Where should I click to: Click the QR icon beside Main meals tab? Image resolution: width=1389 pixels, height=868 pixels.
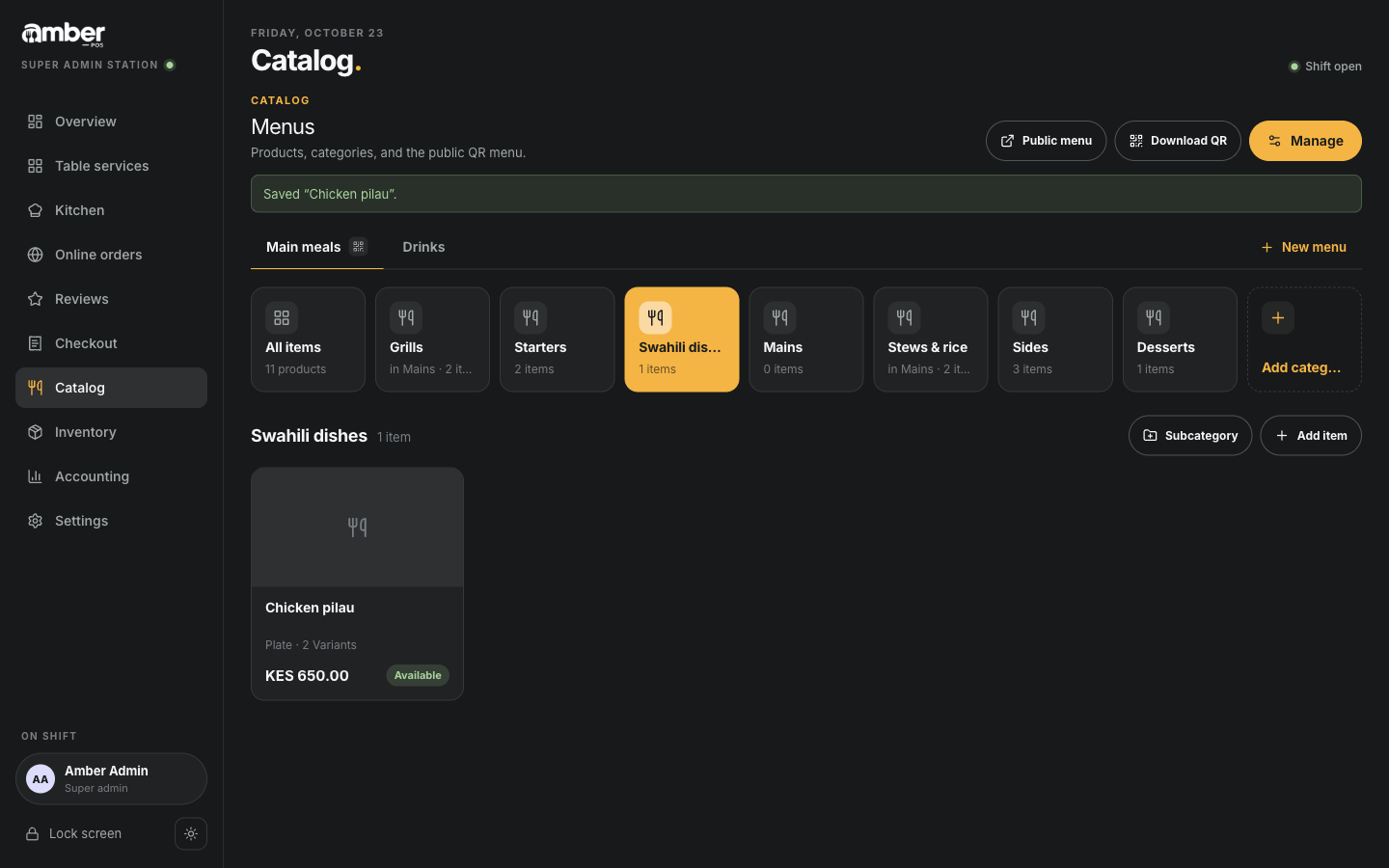pyautogui.click(x=359, y=247)
